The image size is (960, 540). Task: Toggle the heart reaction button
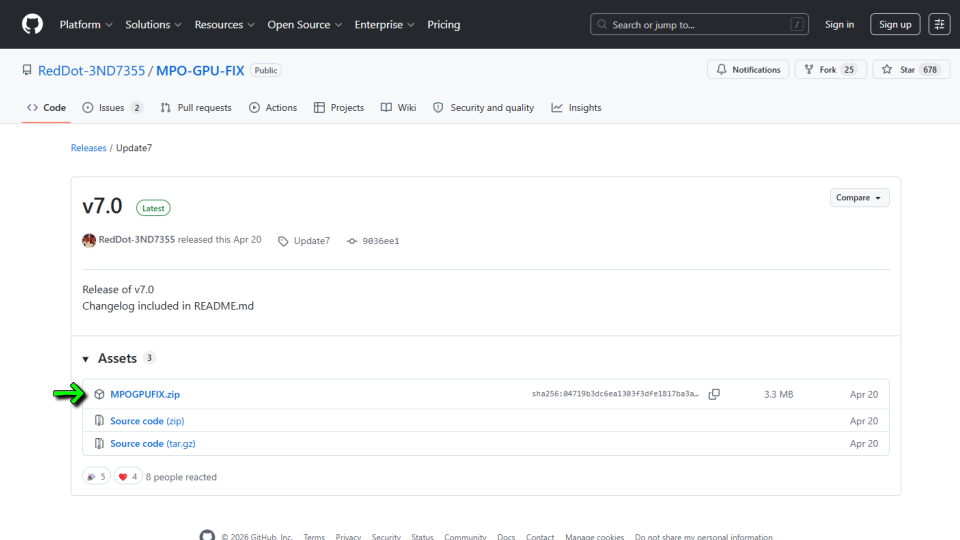coord(128,476)
